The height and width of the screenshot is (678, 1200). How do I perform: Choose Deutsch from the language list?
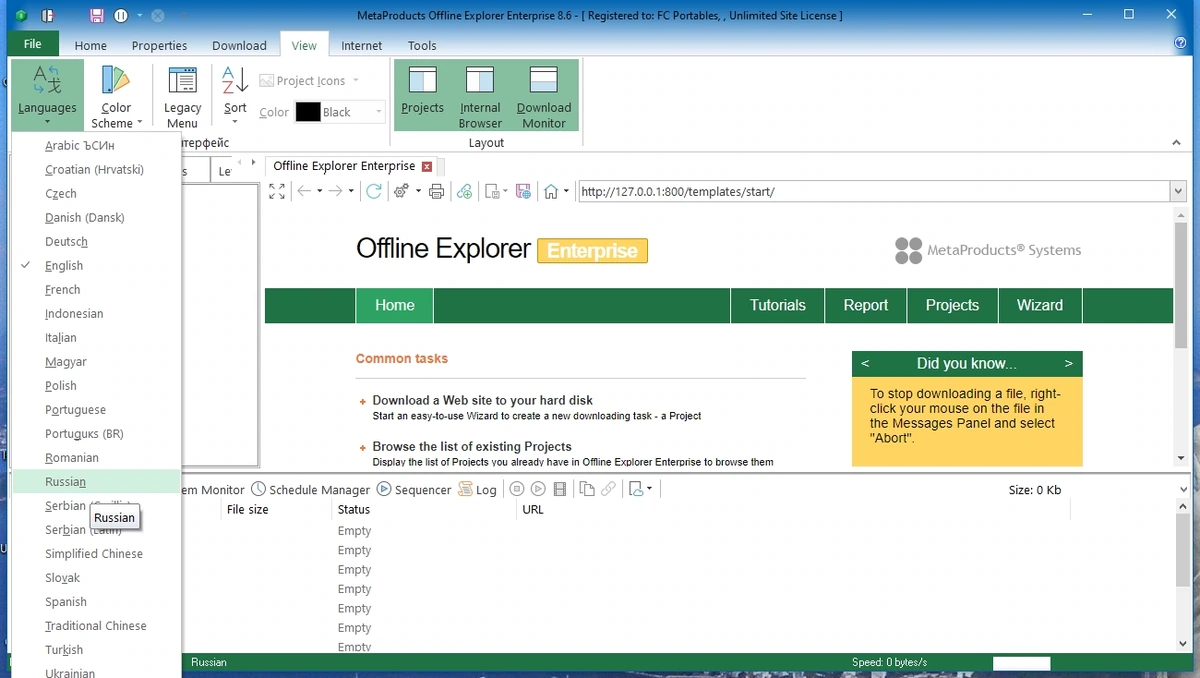tap(96, 242)
